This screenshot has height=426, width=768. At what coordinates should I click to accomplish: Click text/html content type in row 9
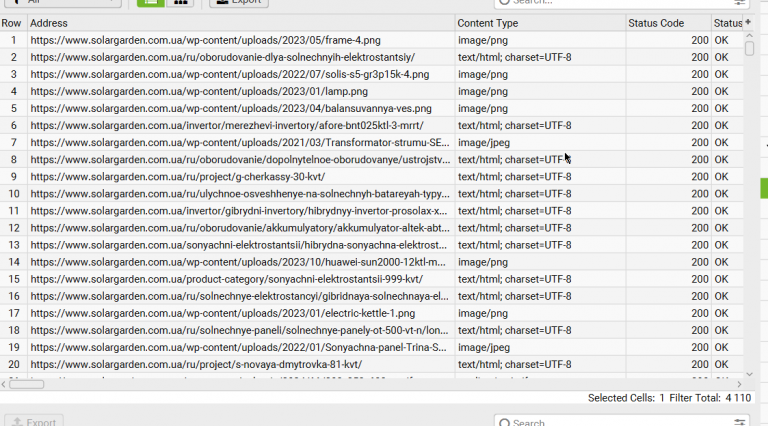pyautogui.click(x=514, y=177)
